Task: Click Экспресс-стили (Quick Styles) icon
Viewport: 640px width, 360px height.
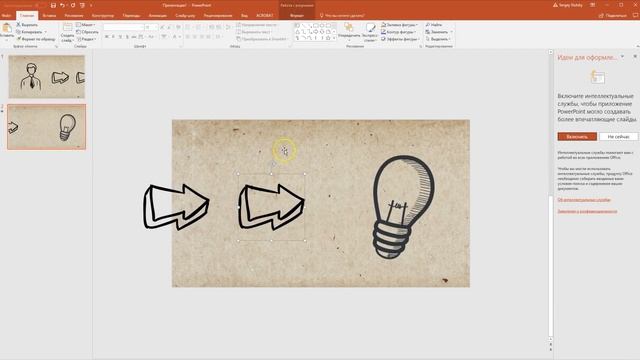Action: coord(370,27)
